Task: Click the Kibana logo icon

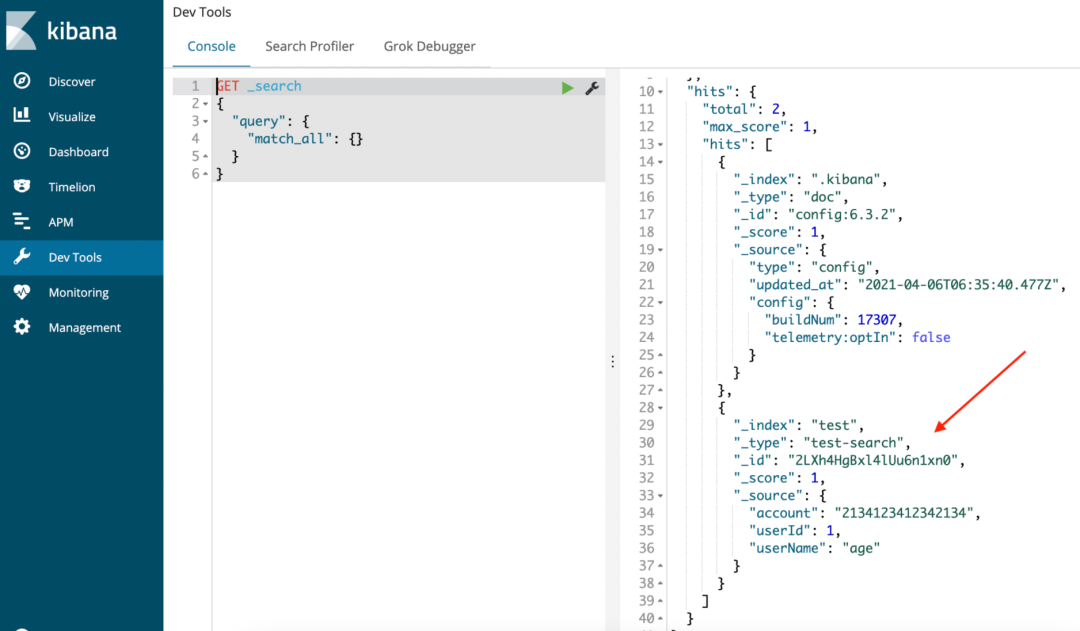Action: [21, 30]
